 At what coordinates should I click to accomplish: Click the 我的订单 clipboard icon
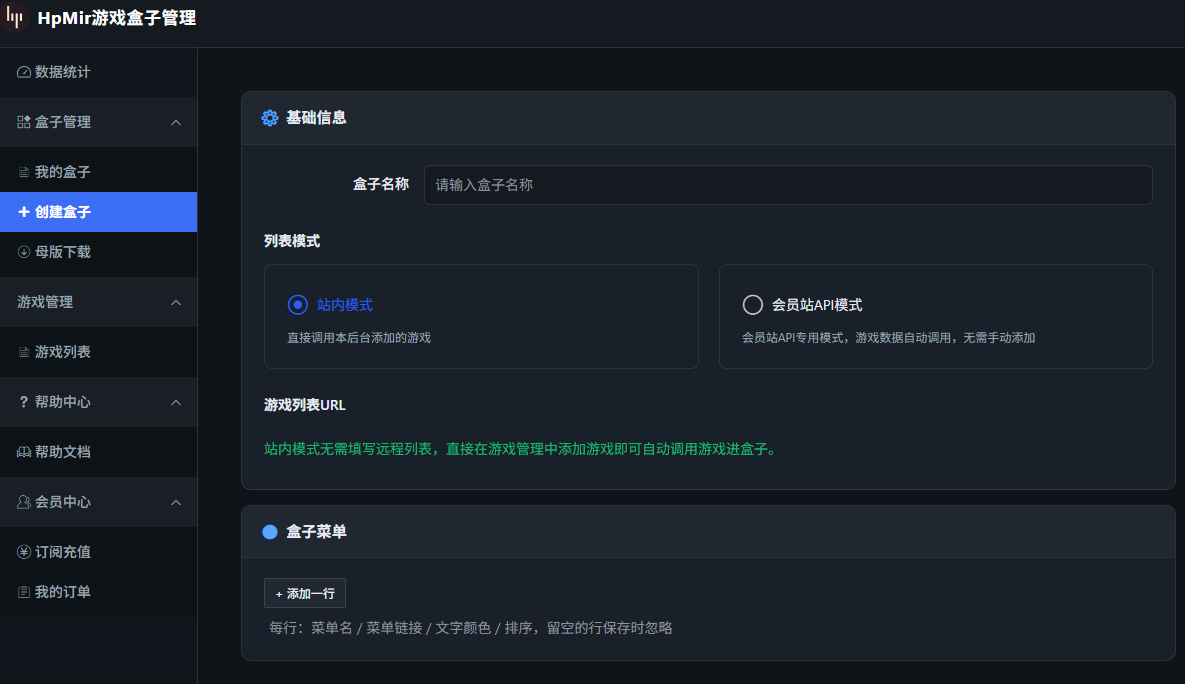tap(23, 592)
